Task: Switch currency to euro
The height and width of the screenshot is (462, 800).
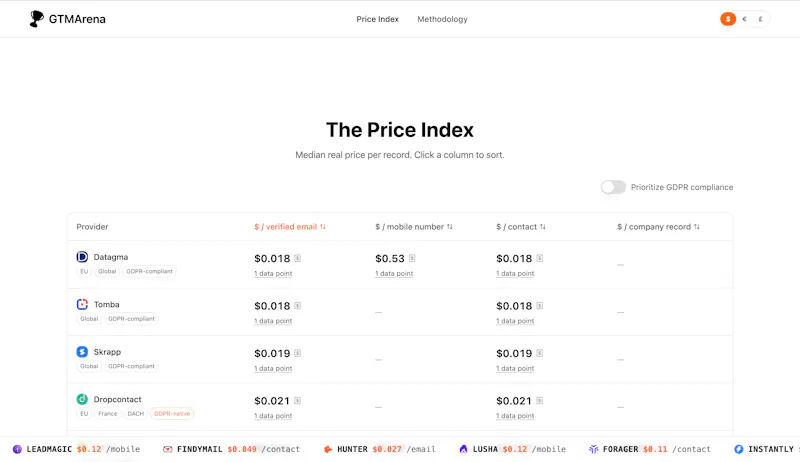Action: click(x=744, y=19)
